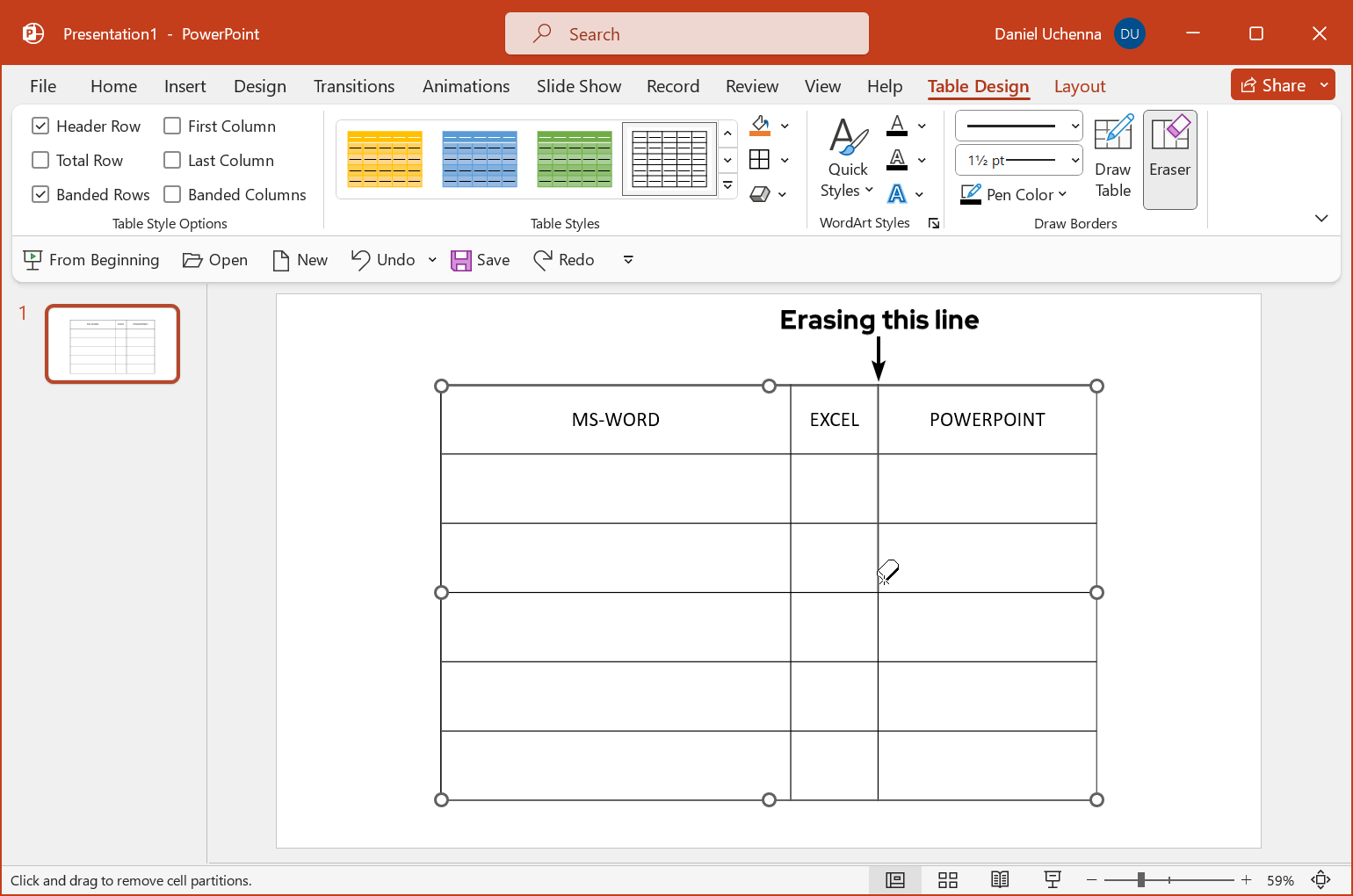
Task: Click From Beginning to start slideshow
Action: [x=91, y=260]
